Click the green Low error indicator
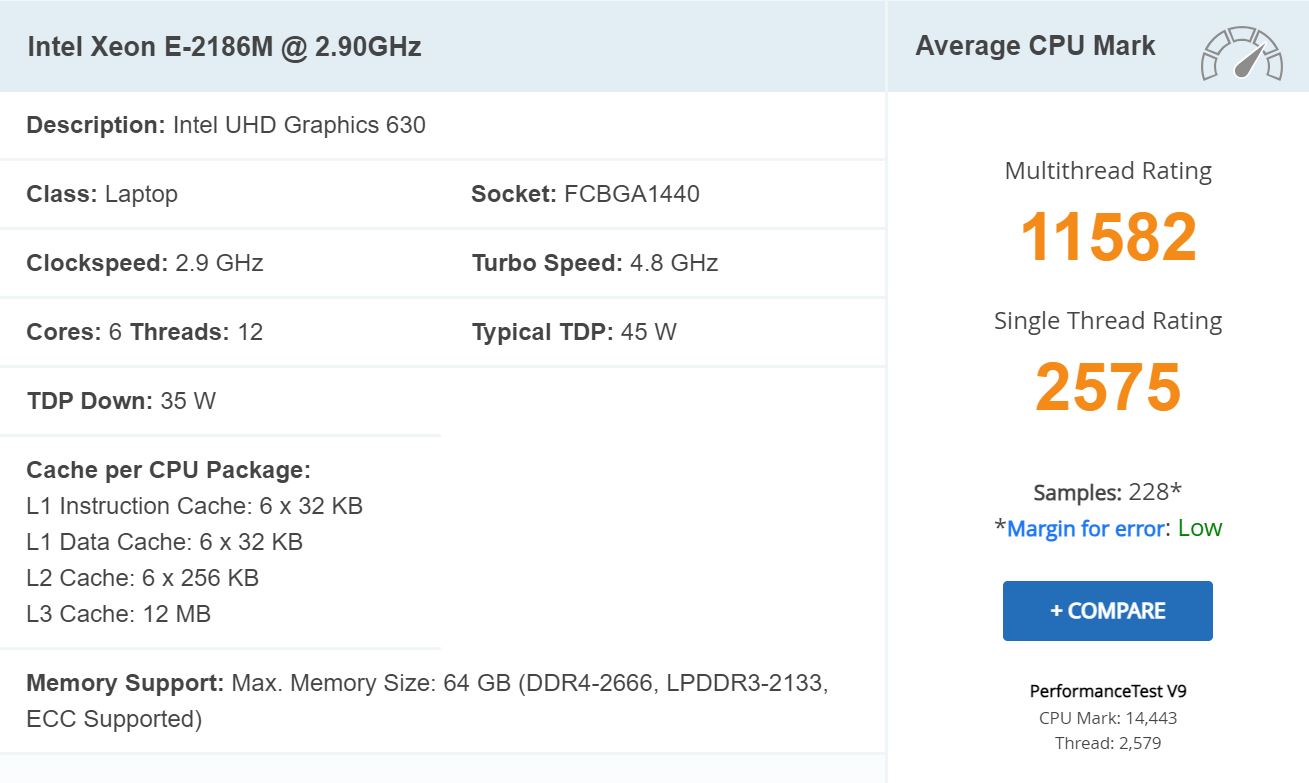The height and width of the screenshot is (783, 1309). pos(1200,528)
